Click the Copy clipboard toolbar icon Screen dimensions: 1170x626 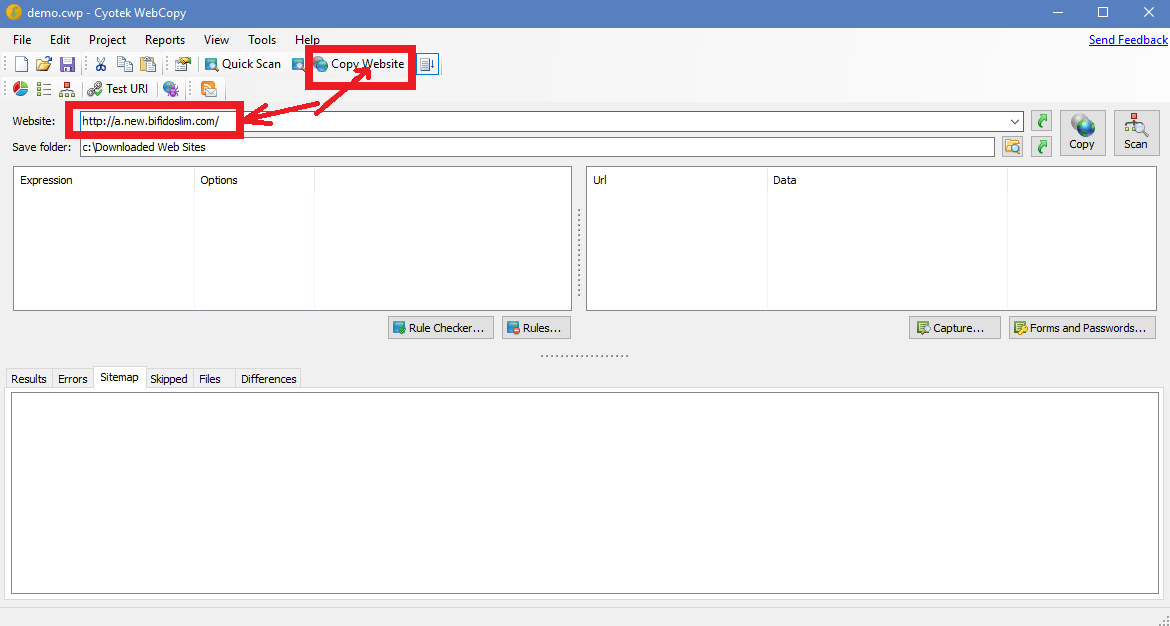pyautogui.click(x=125, y=64)
